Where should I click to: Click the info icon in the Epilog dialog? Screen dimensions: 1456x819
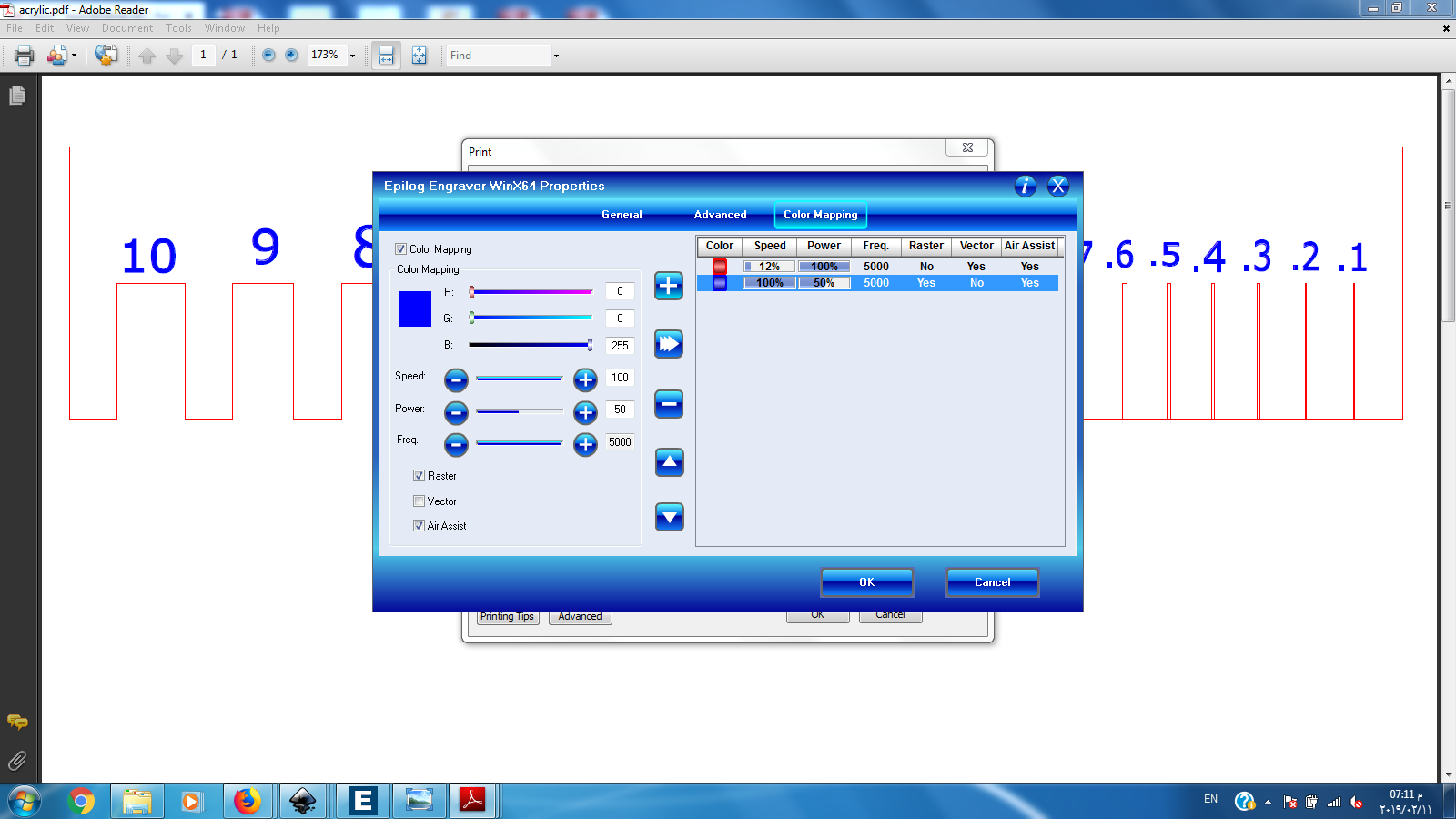tap(1026, 186)
